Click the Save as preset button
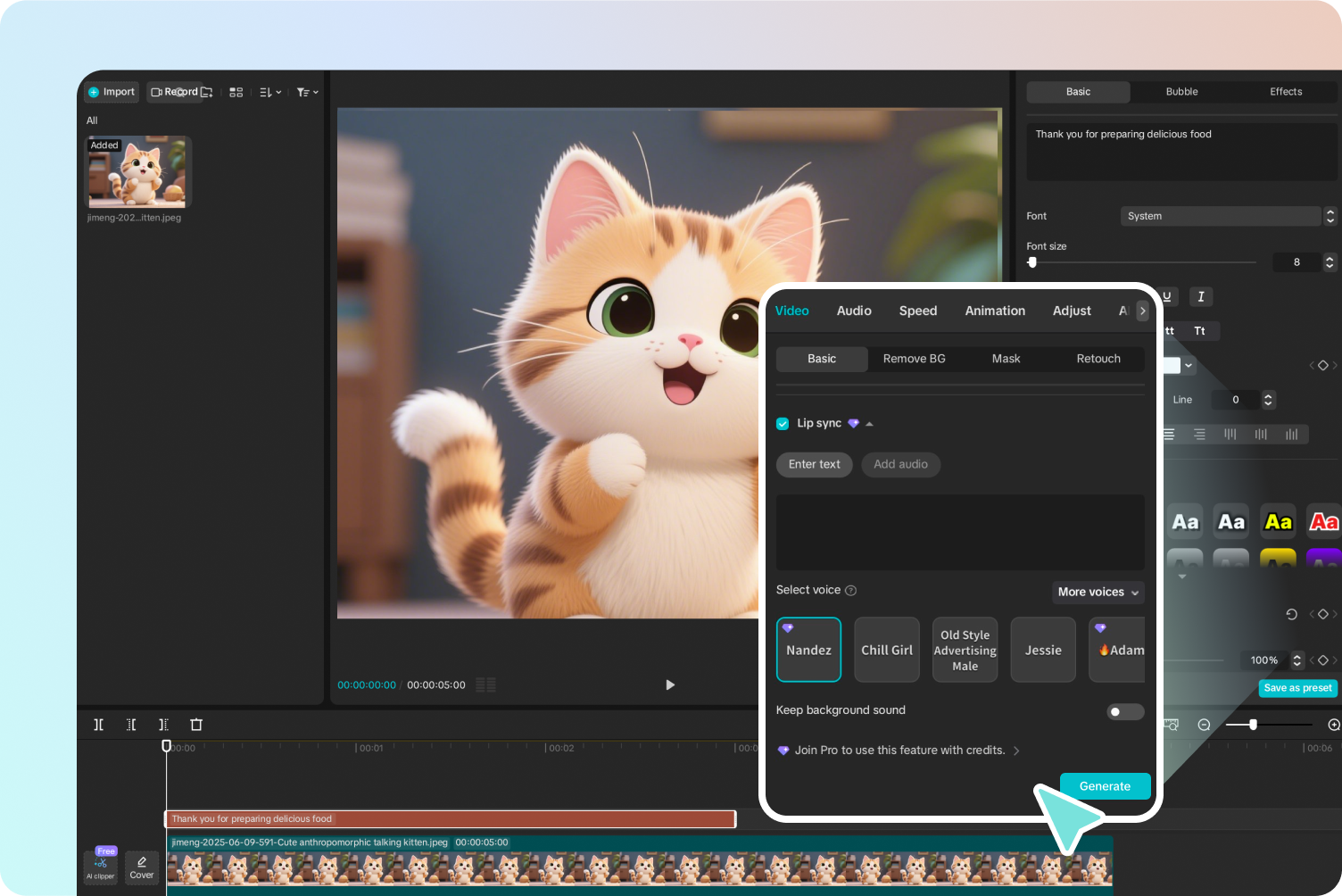Viewport: 1342px width, 896px height. 1297,688
